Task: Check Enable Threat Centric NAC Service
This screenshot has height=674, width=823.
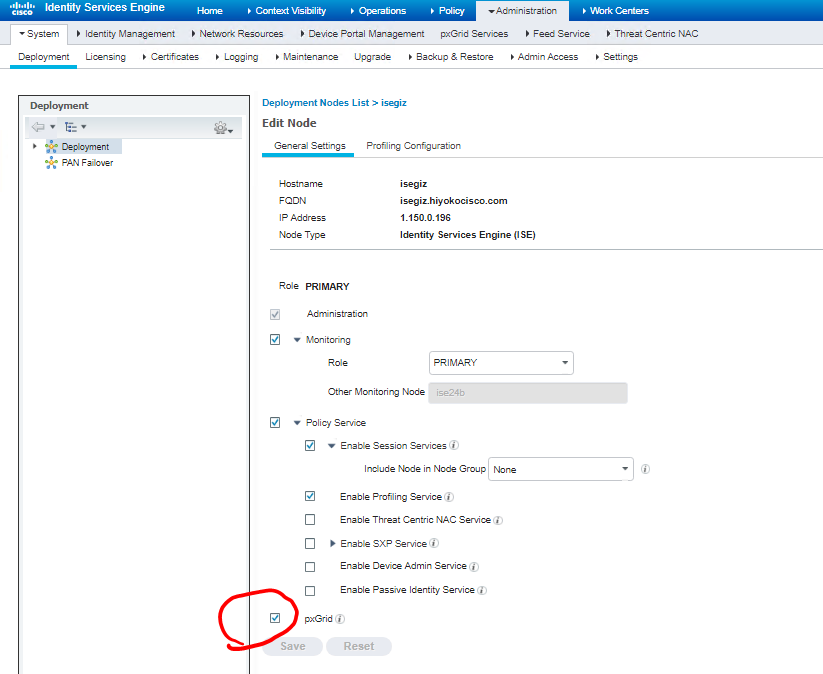Action: tap(310, 520)
